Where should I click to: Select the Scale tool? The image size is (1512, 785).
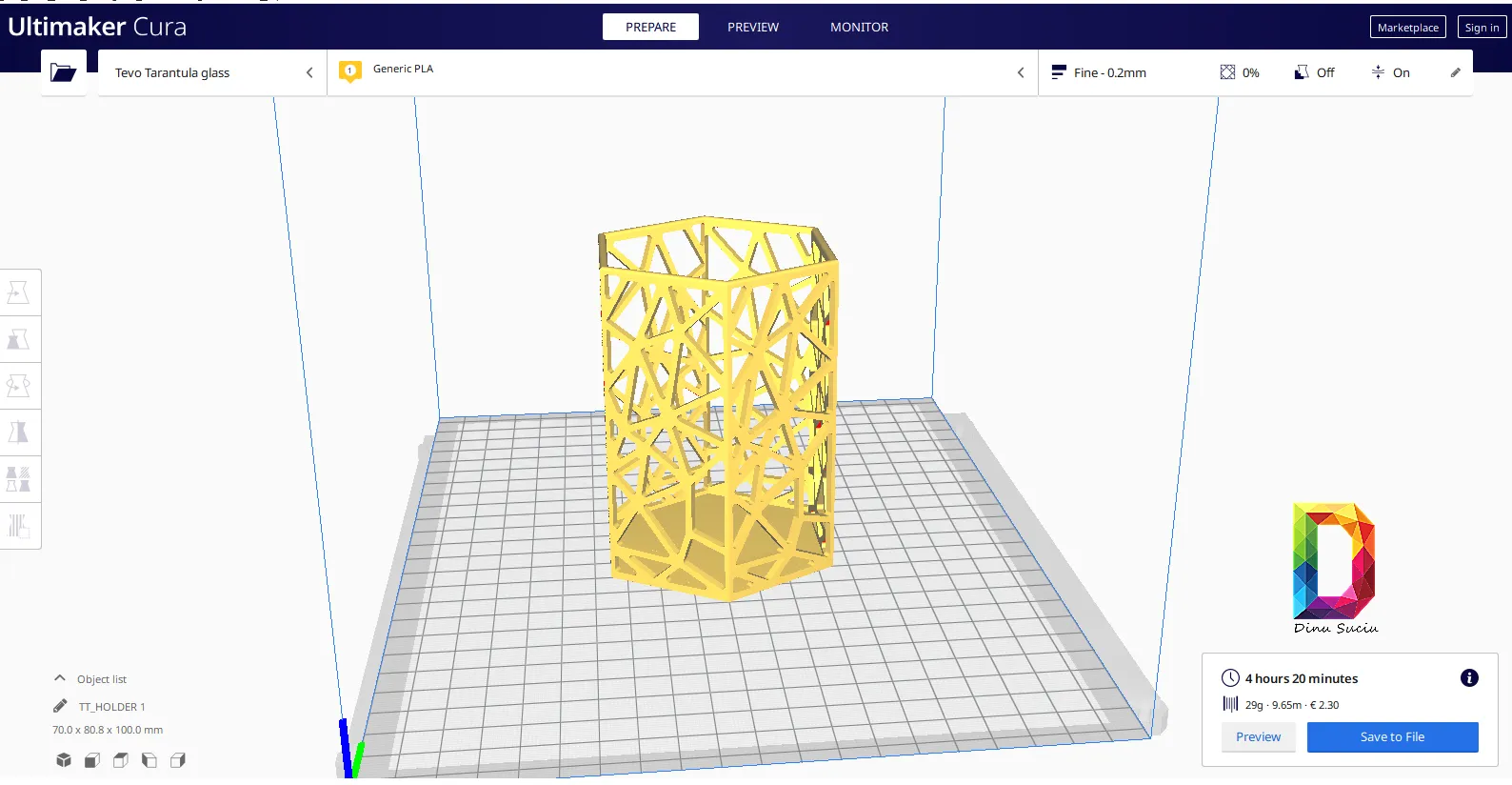click(19, 339)
